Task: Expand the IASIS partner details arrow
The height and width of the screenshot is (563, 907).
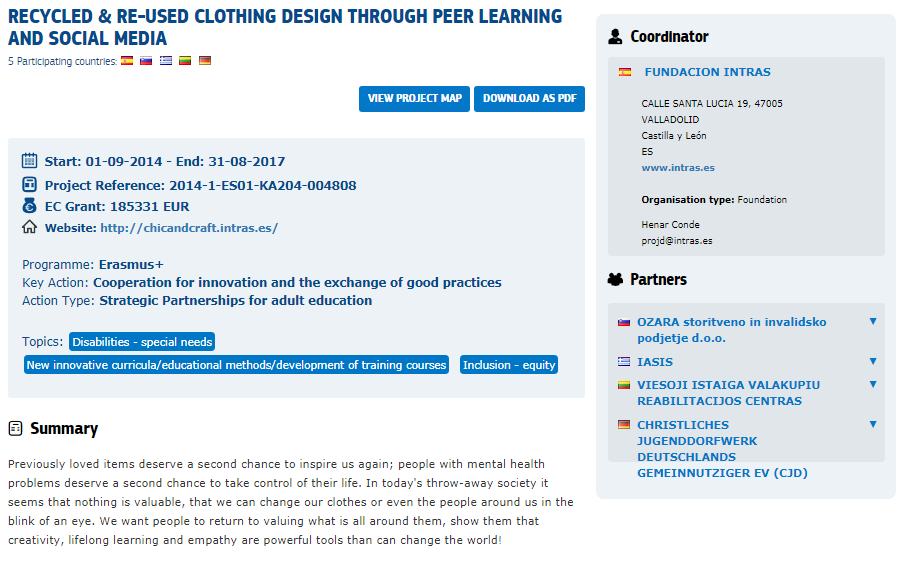Action: click(873, 361)
